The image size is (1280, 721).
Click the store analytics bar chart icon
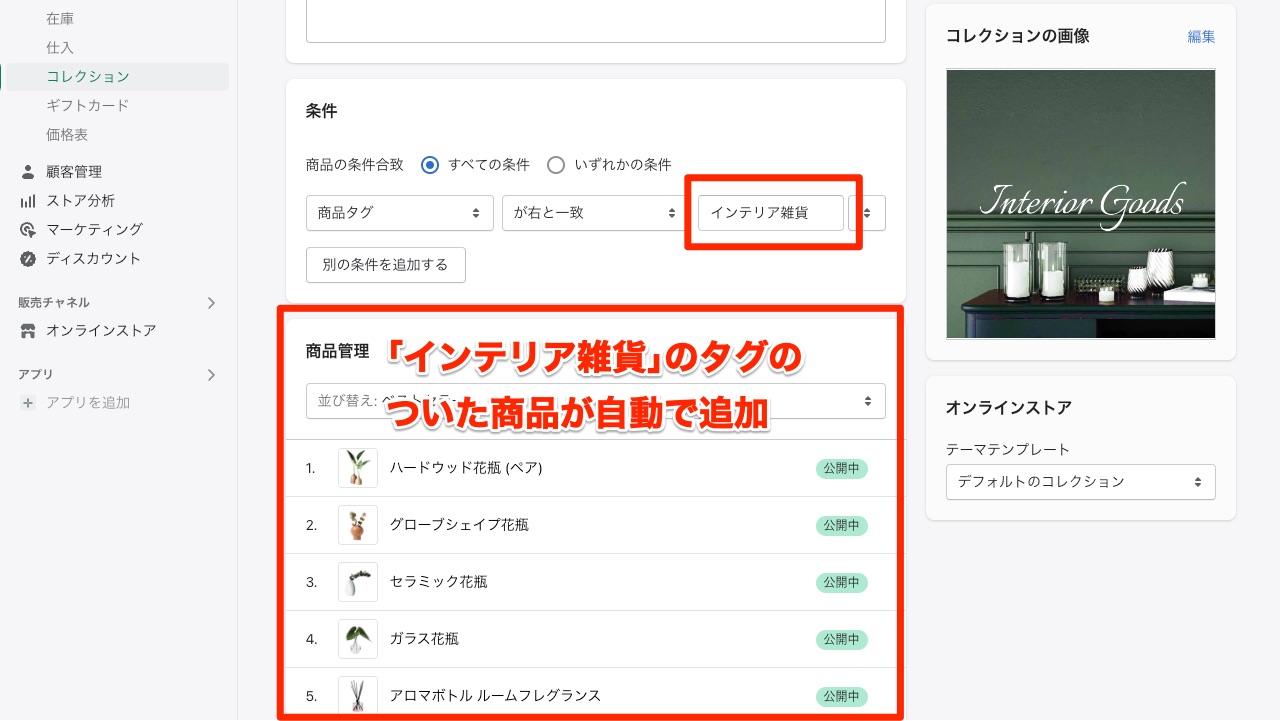point(28,201)
